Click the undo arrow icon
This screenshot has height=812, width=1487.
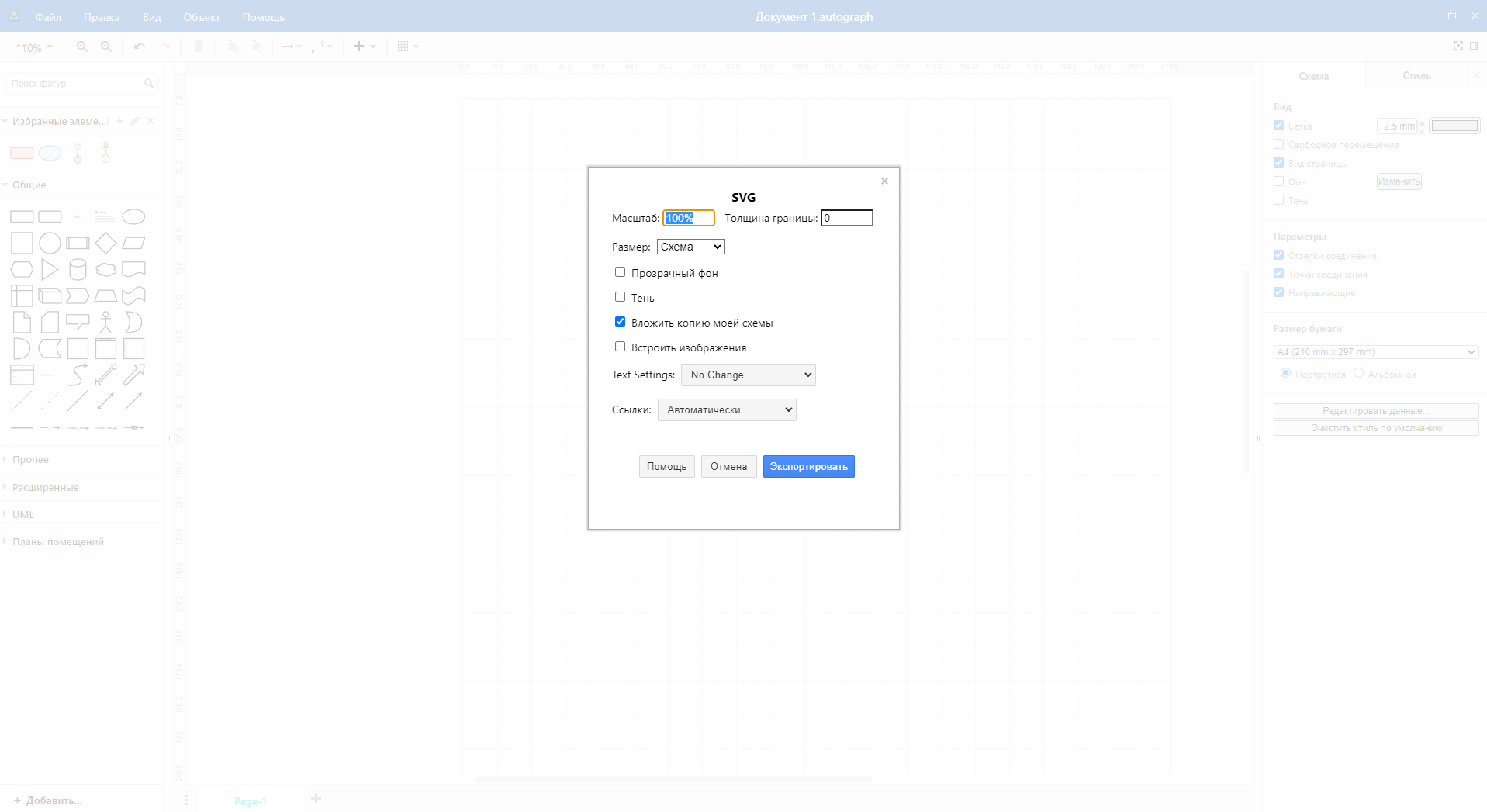coord(139,47)
